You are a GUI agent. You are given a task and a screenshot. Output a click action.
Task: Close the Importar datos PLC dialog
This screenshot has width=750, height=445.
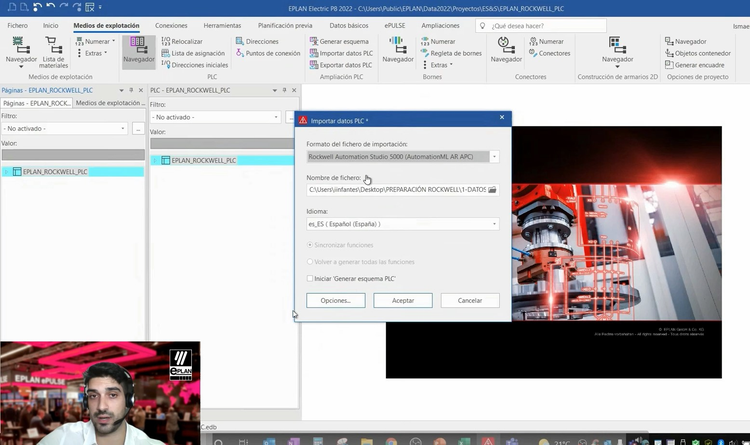click(x=502, y=117)
